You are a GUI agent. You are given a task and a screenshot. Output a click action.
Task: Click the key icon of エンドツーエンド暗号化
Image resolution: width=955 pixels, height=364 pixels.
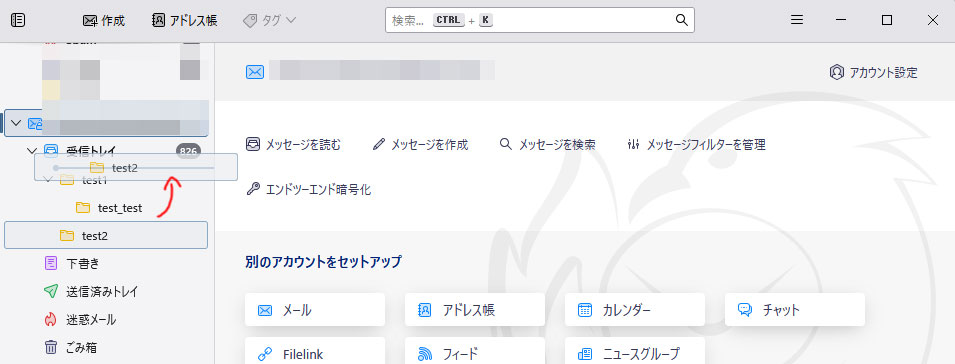(x=253, y=189)
